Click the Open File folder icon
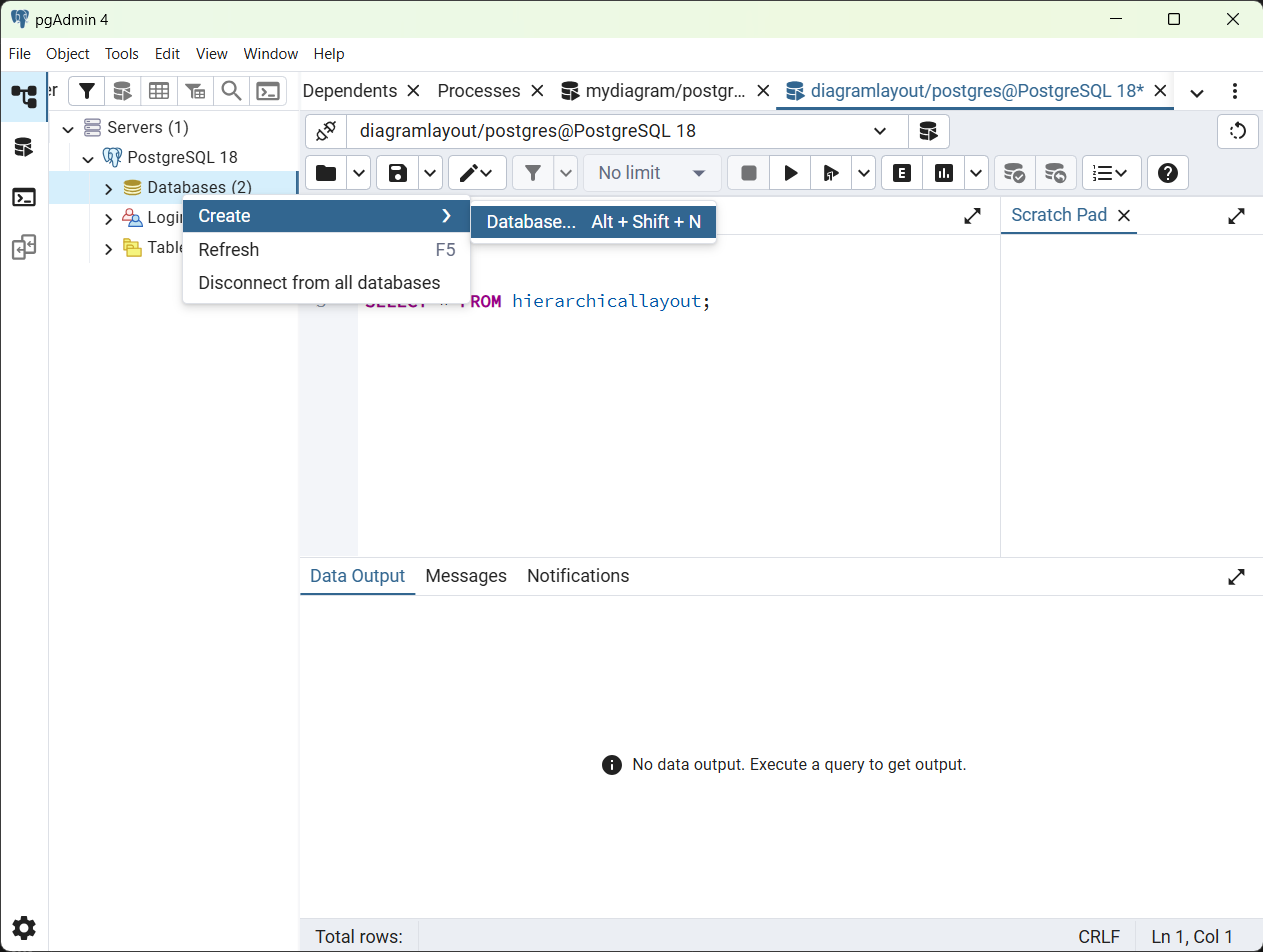 pos(326,173)
